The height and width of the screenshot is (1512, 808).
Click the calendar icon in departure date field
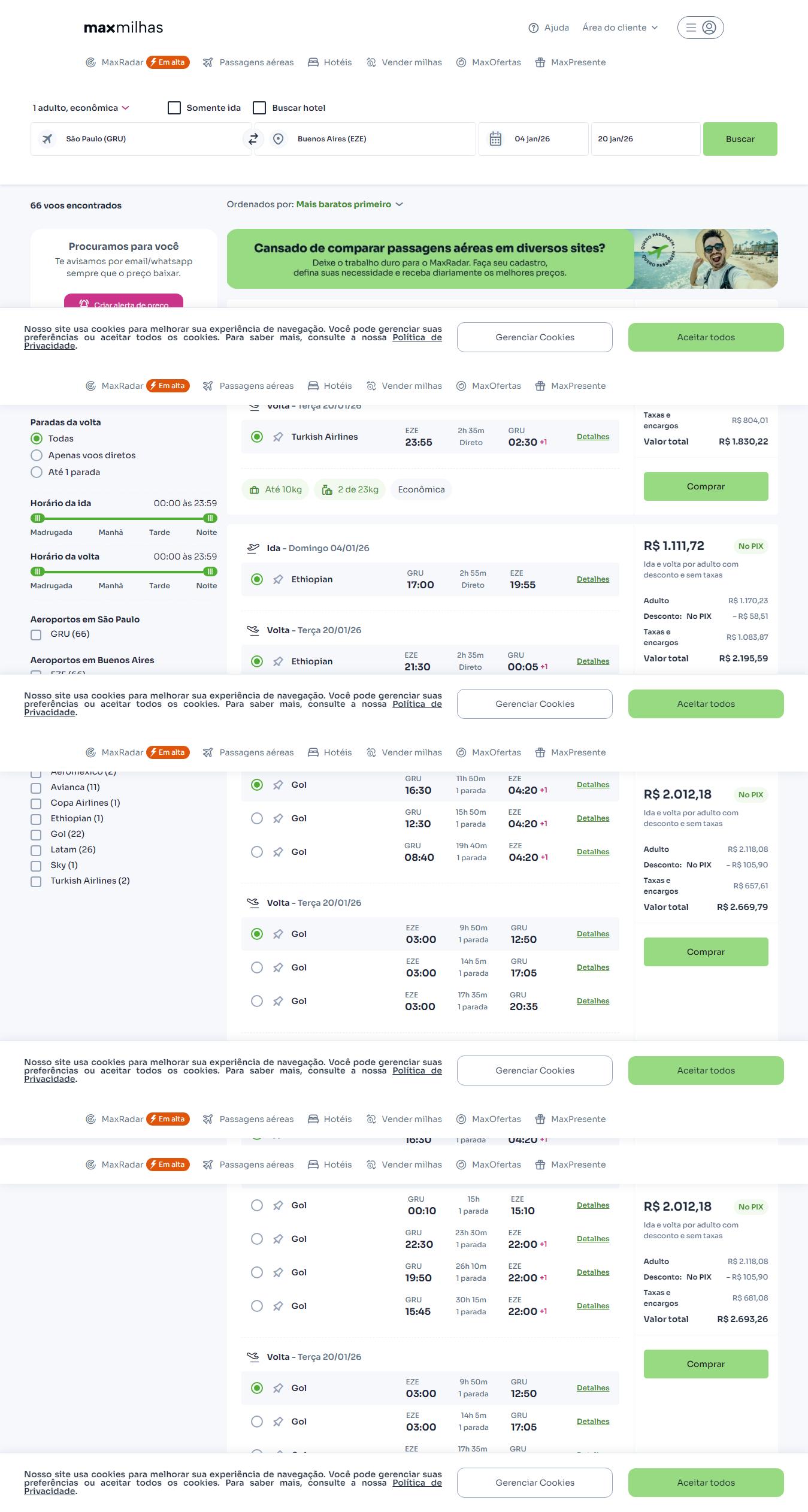[x=495, y=139]
